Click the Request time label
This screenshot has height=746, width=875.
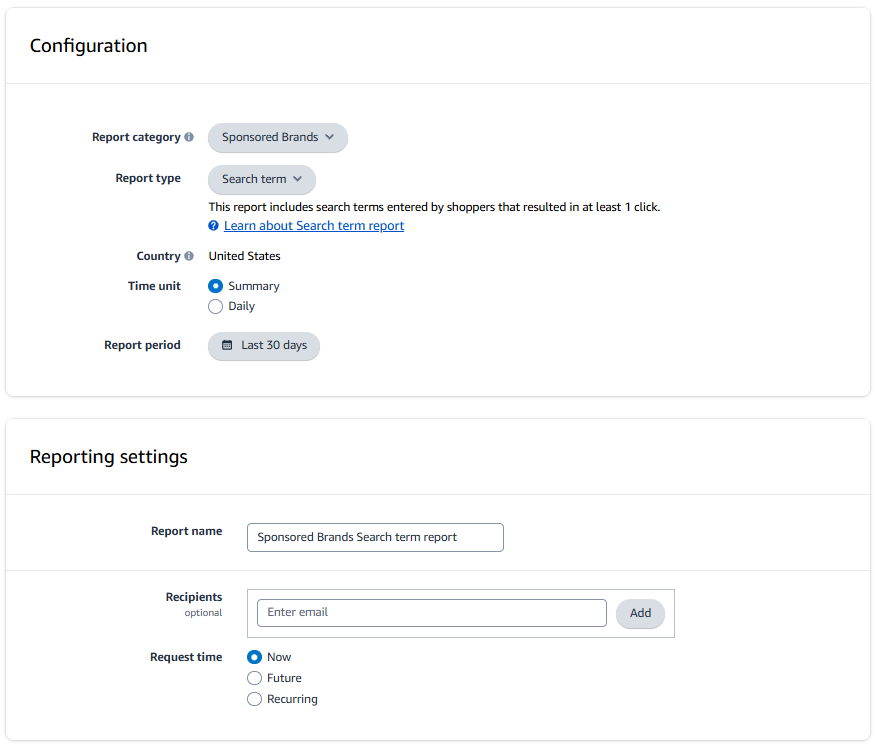(x=186, y=657)
